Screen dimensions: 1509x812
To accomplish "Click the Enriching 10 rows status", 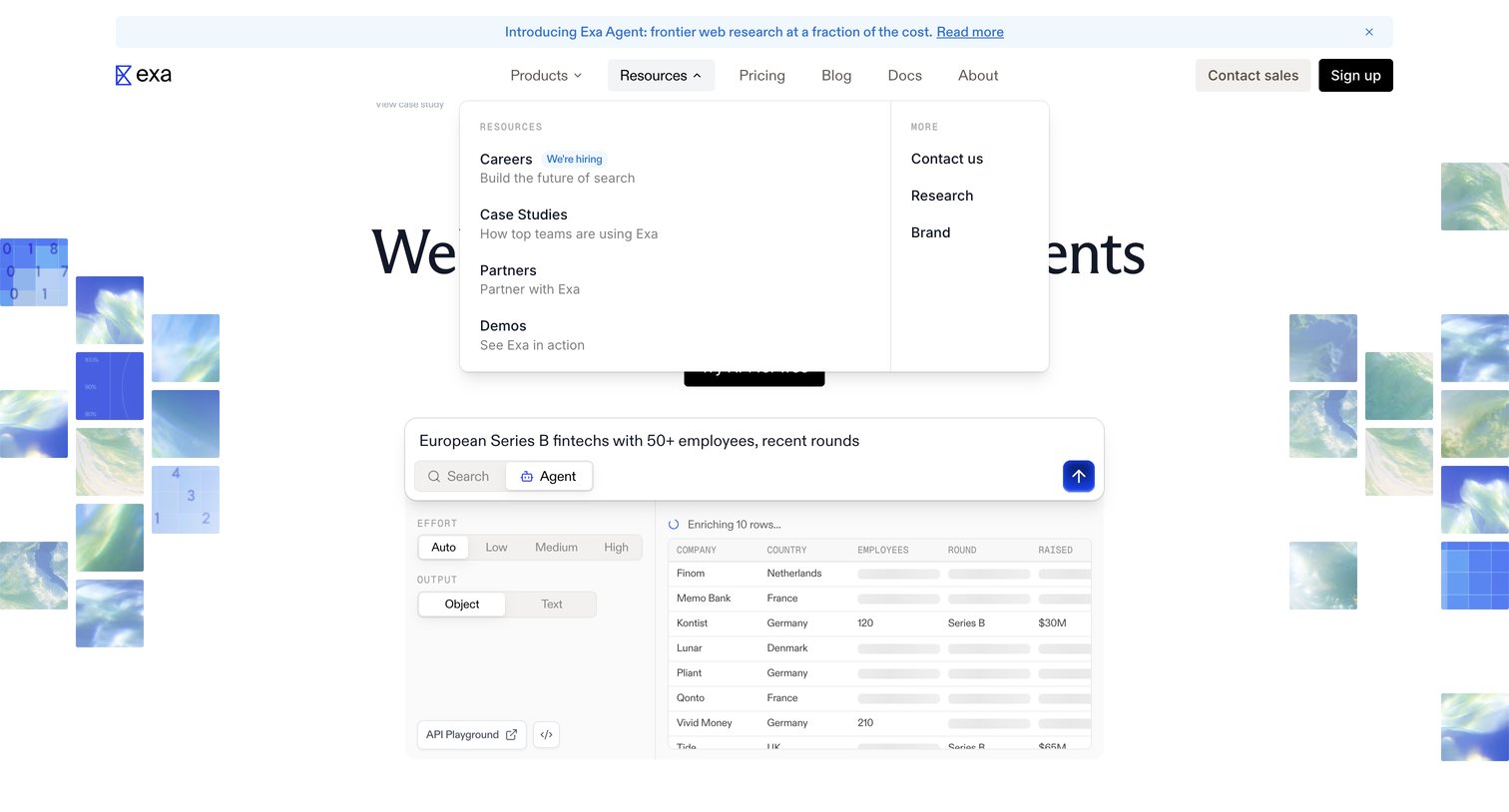I will point(735,525).
